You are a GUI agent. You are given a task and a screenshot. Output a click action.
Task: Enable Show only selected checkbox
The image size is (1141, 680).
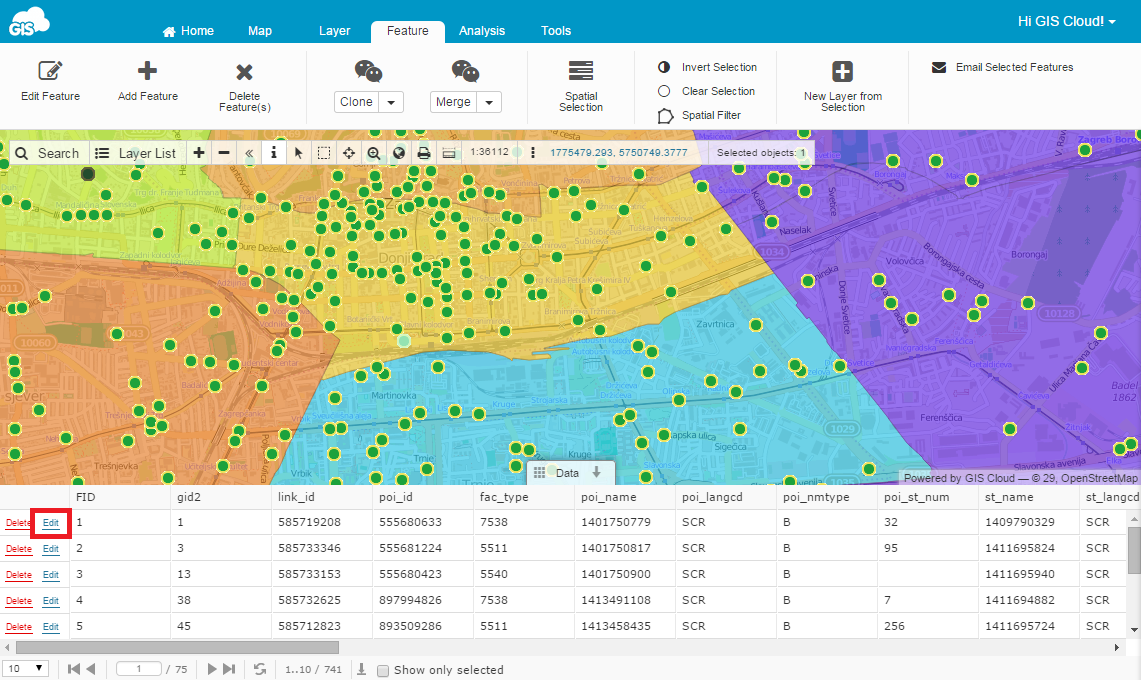383,671
